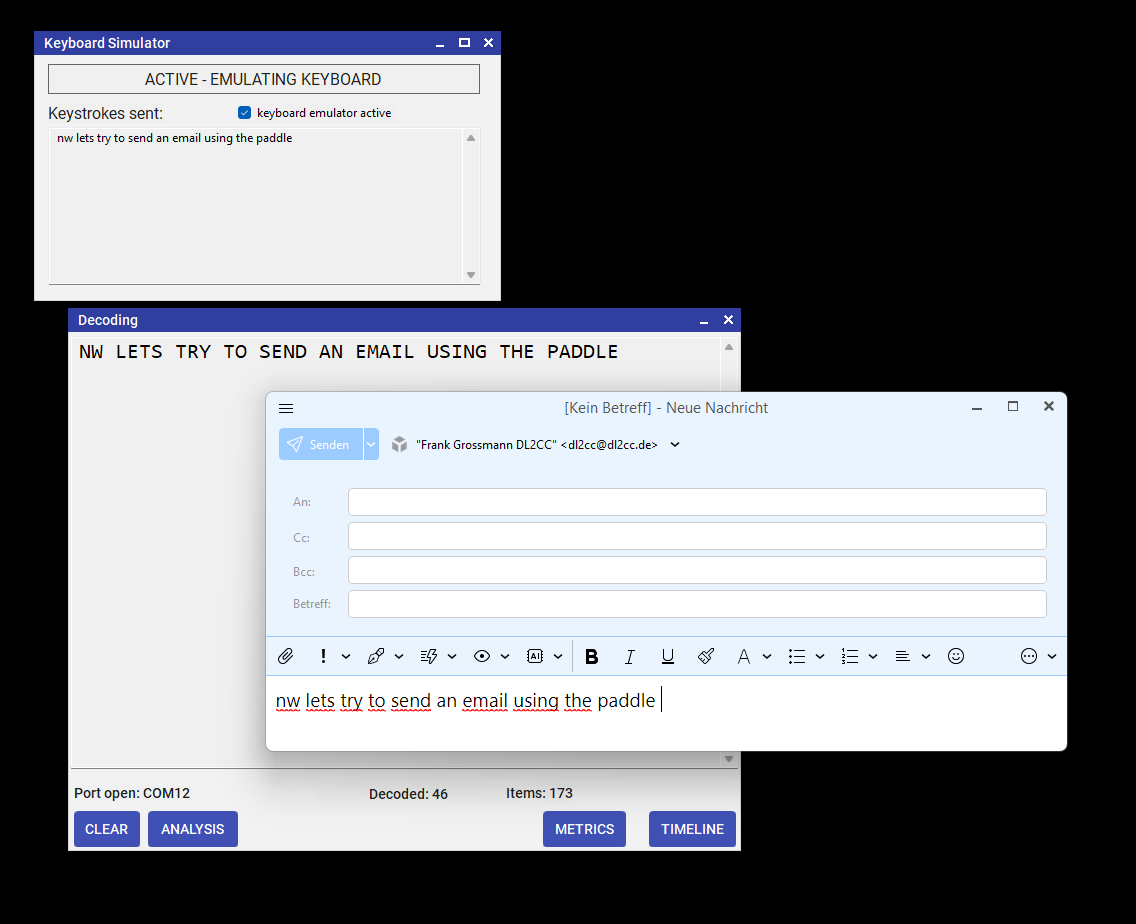Viewport: 1136px width, 924px height.
Task: Click the Bcc recipient field
Action: tap(697, 570)
